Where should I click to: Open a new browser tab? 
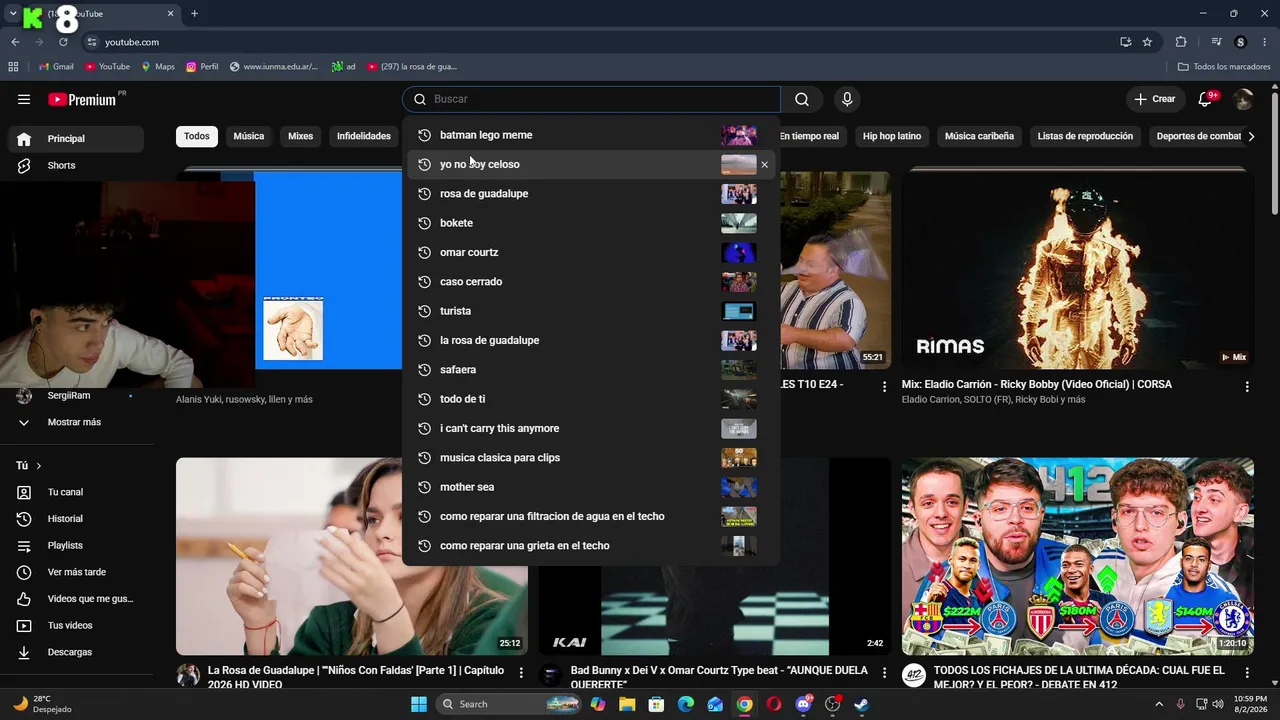pos(194,14)
